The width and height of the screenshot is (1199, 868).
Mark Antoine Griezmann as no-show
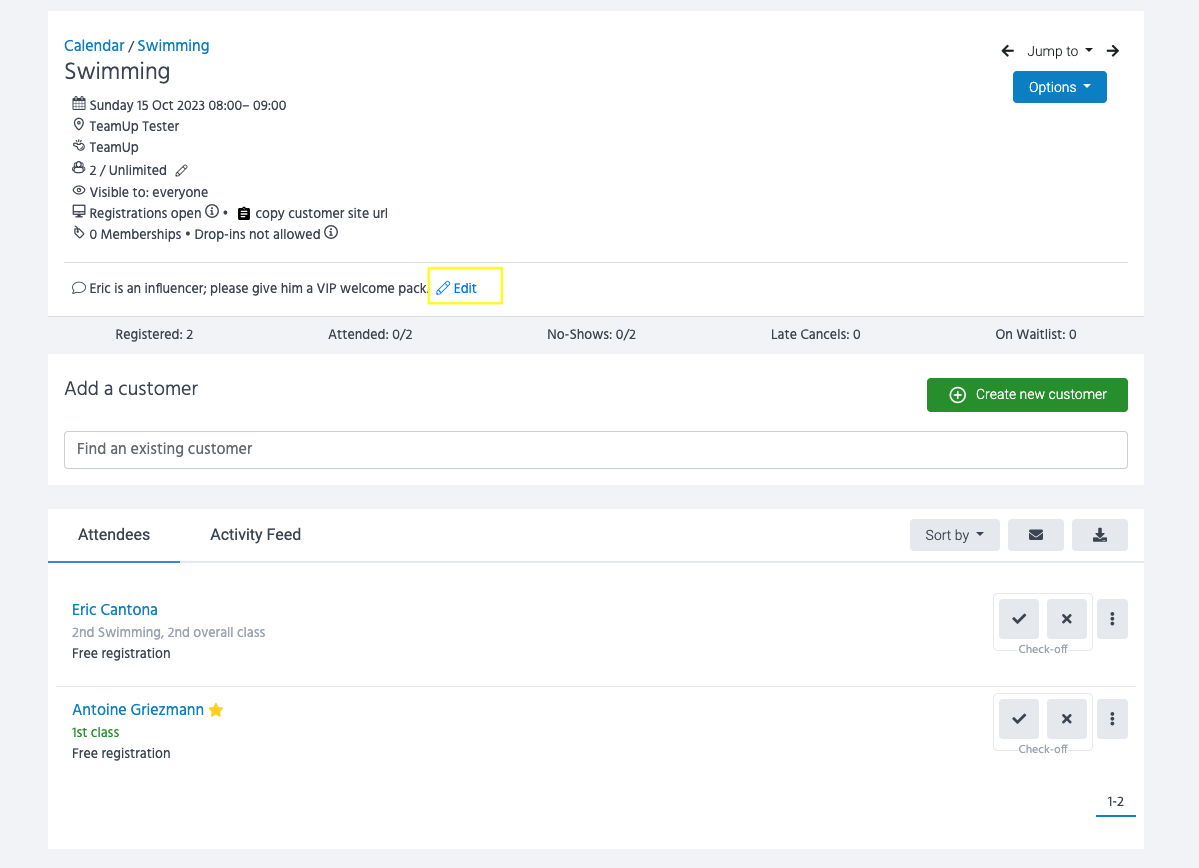pos(1066,719)
